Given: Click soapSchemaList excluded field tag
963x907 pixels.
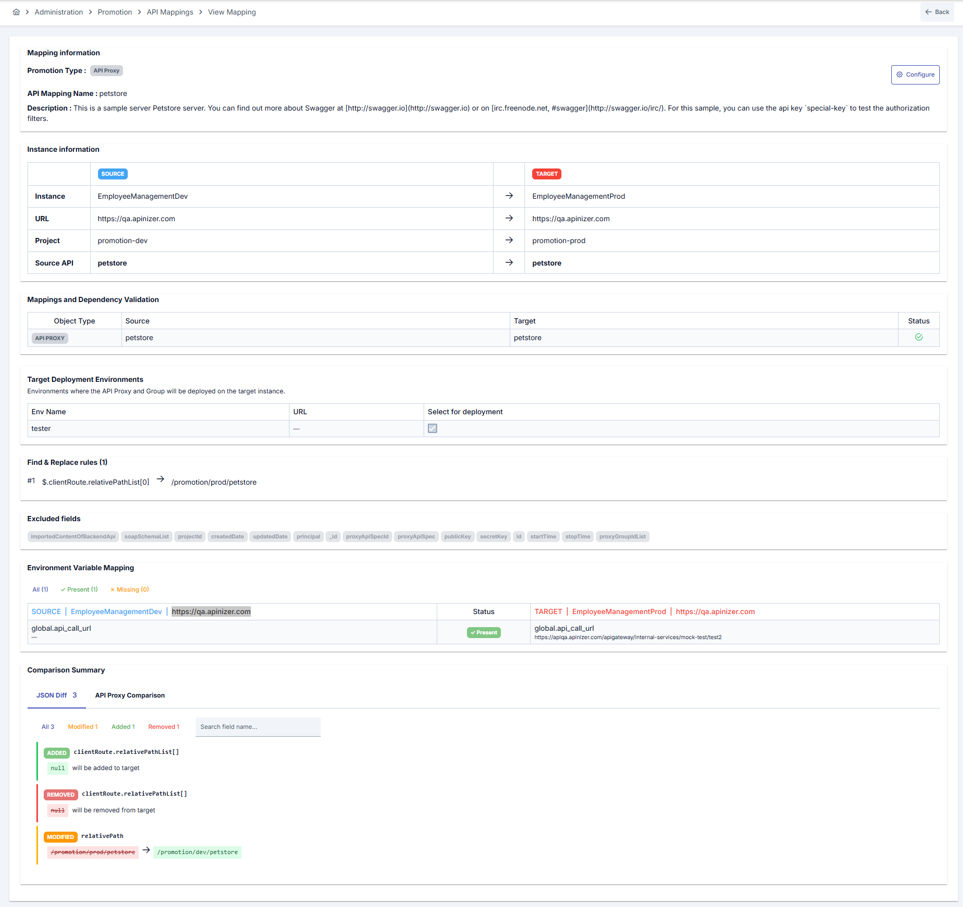Looking at the screenshot, I should point(146,537).
